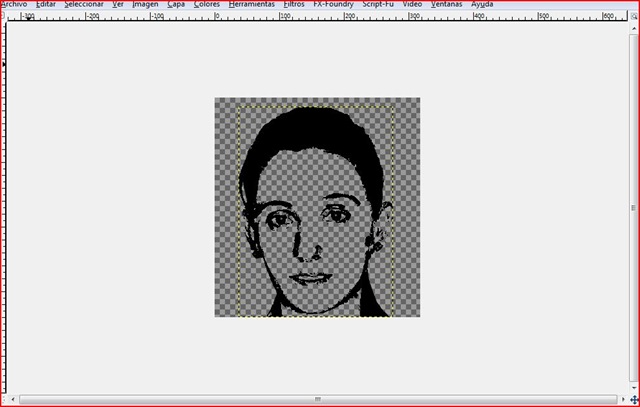This screenshot has width=640, height=407.
Task: Click the horizontal scrollbar left arrow
Action: coord(13,399)
